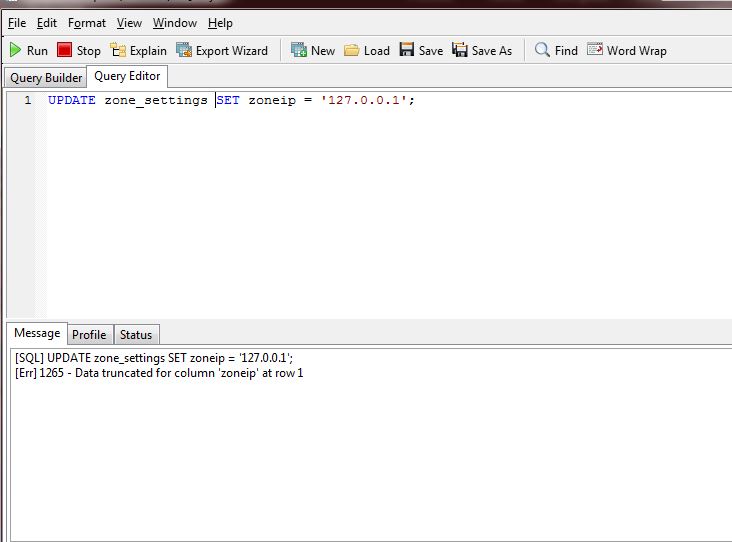Click the Load folder icon
Image resolution: width=732 pixels, height=542 pixels.
coord(352,50)
